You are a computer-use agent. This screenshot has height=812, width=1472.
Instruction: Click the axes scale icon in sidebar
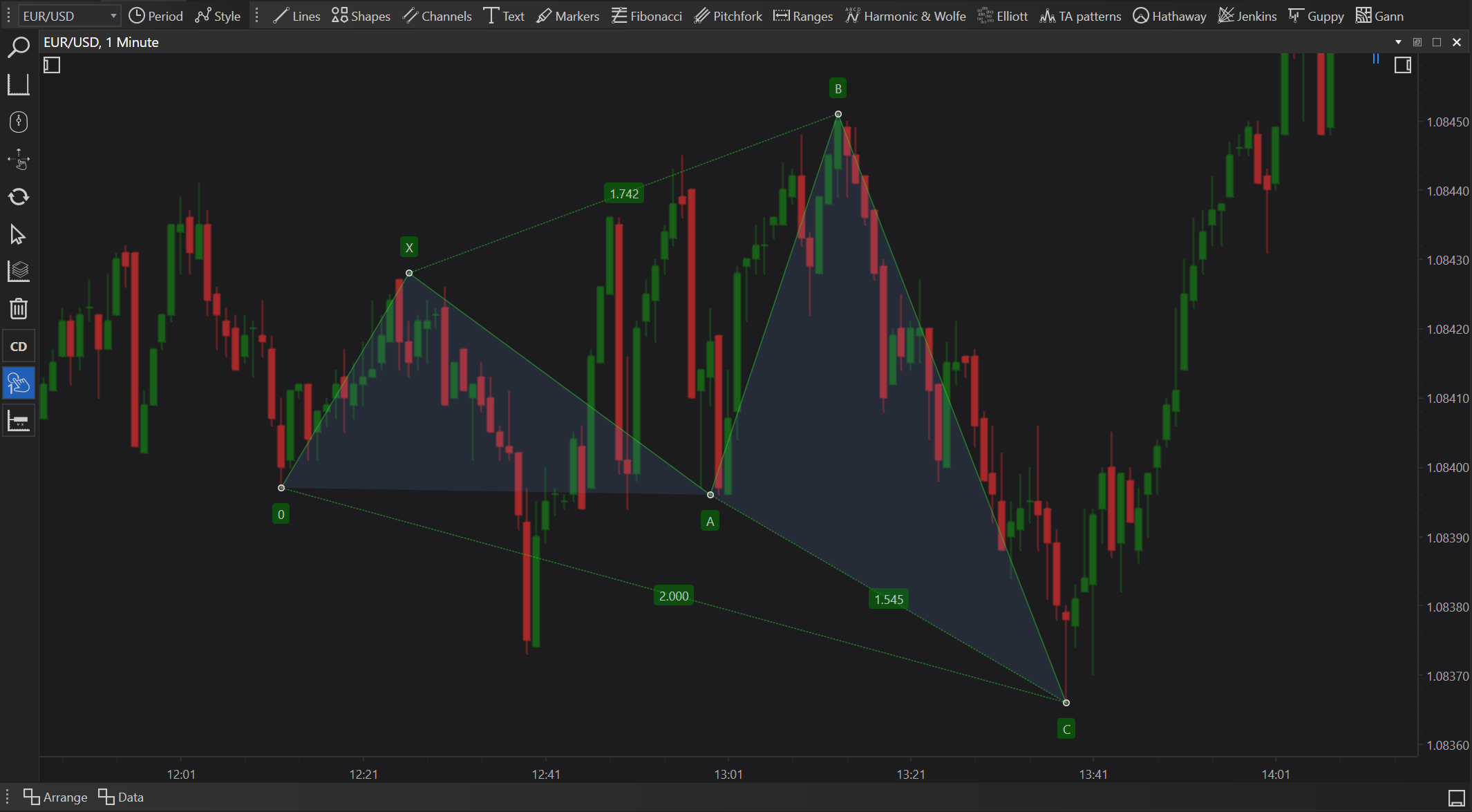pos(19,85)
